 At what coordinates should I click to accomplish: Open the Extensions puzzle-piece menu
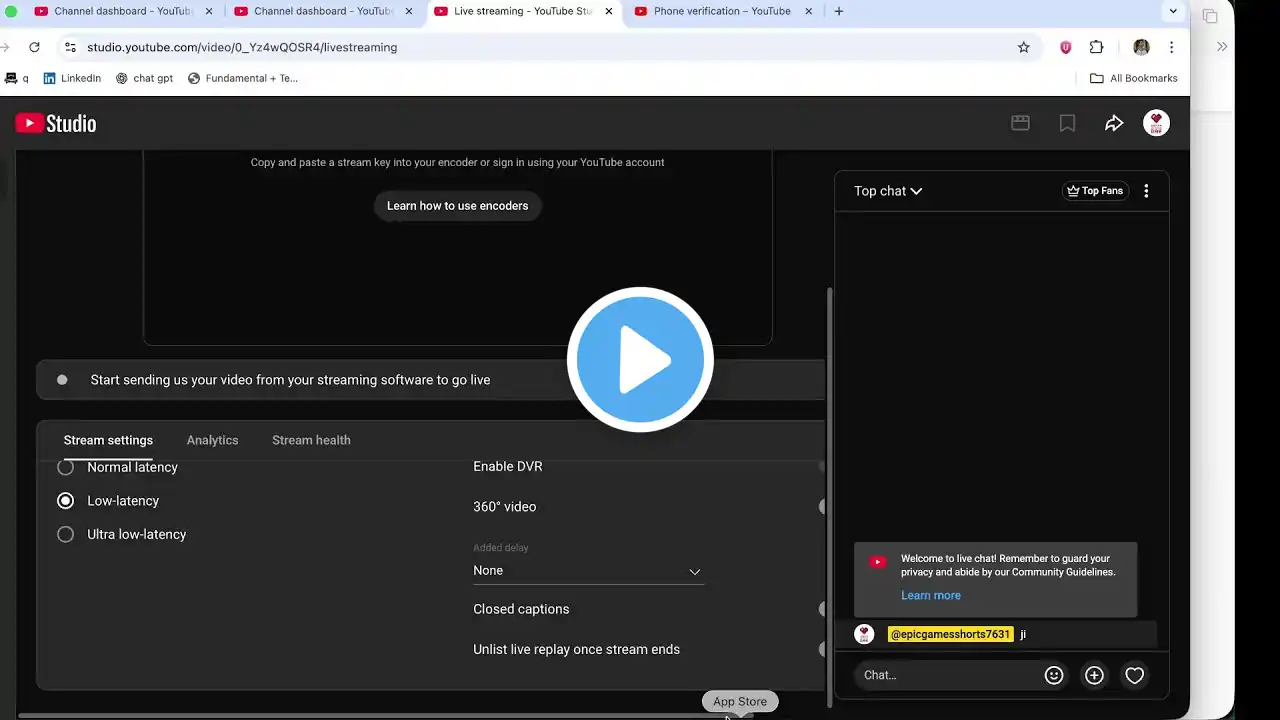[1096, 47]
